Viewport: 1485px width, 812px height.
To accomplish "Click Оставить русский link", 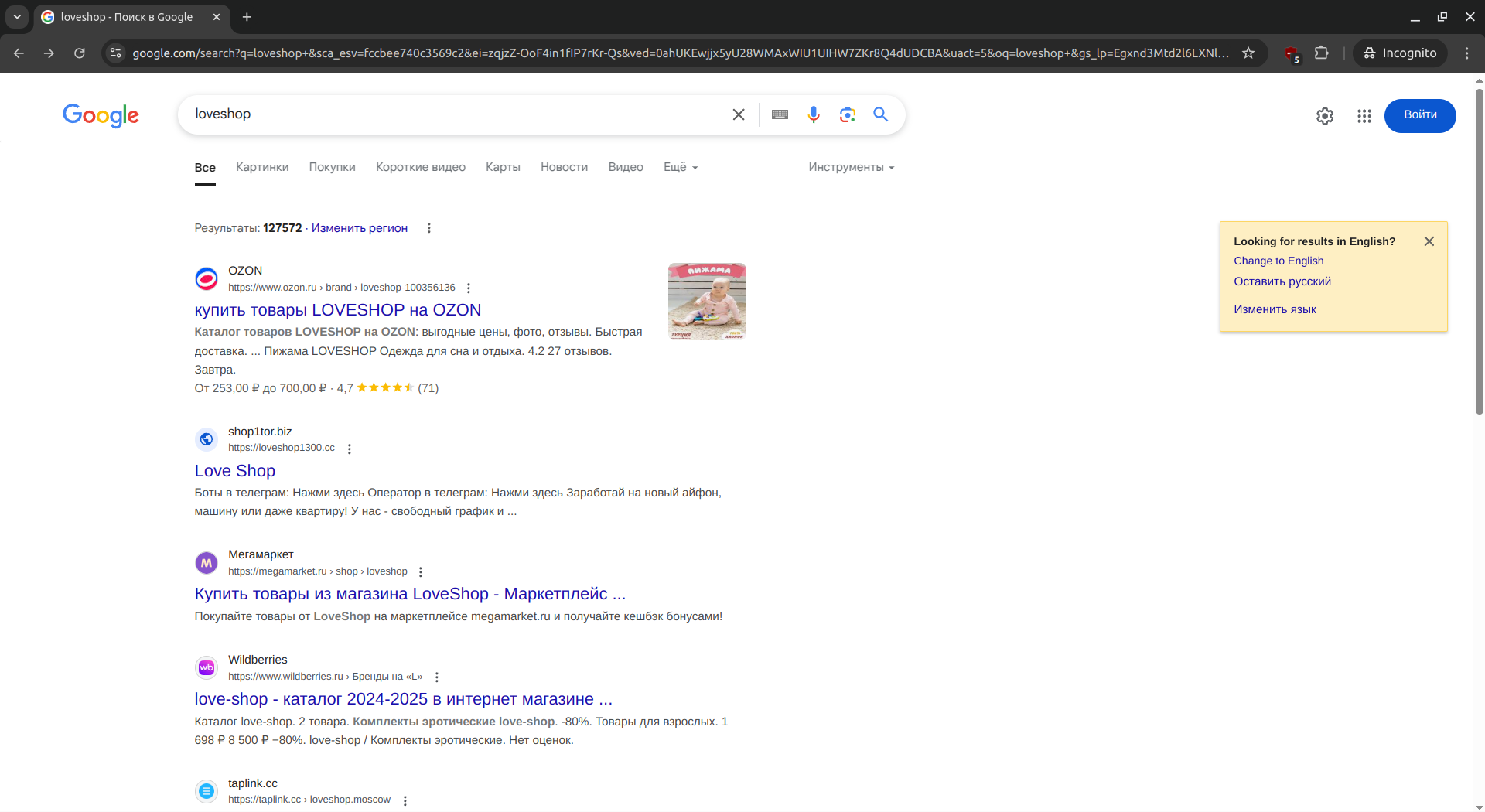I will 1282,281.
